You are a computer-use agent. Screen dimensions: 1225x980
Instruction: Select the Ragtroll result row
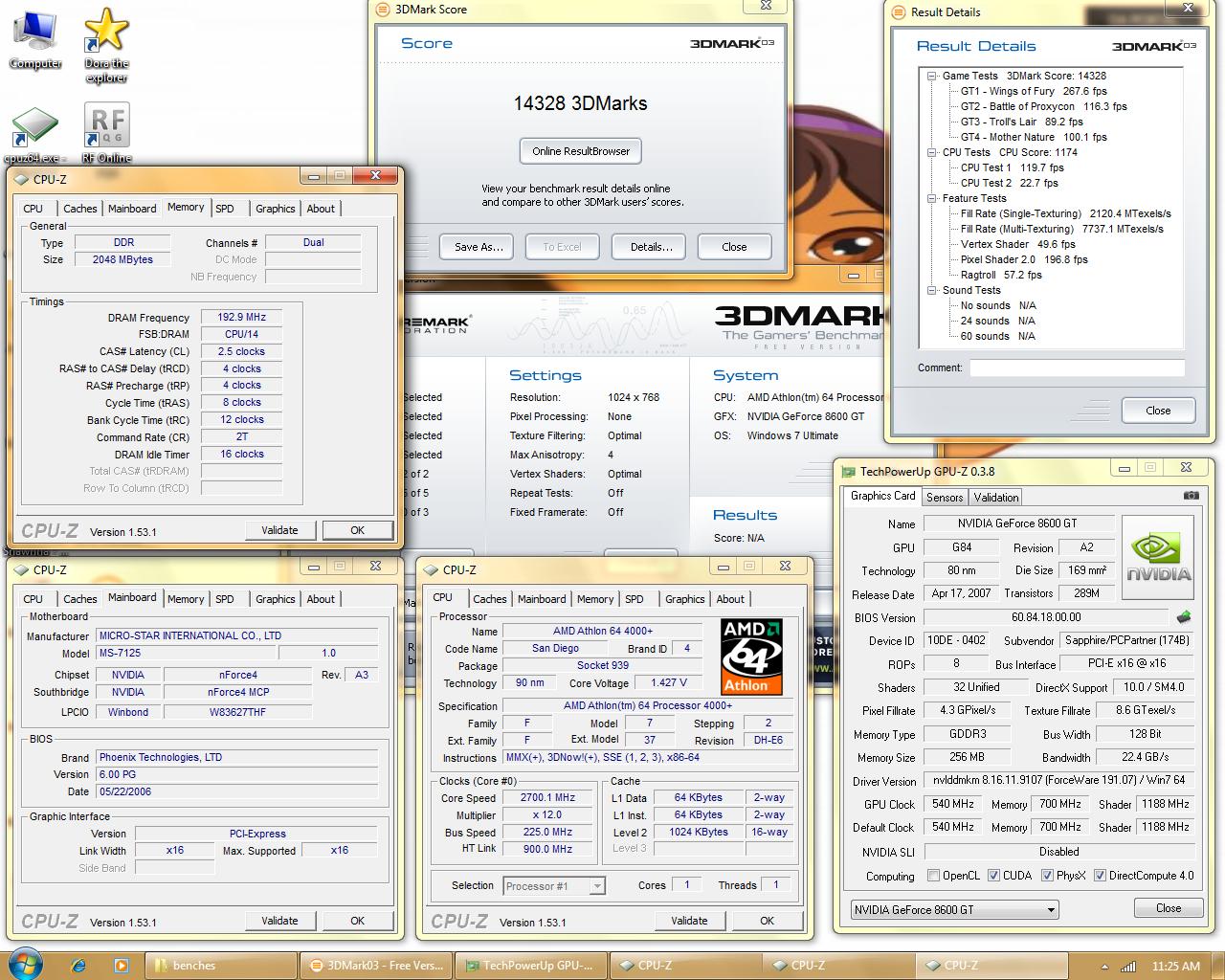[x=1001, y=275]
